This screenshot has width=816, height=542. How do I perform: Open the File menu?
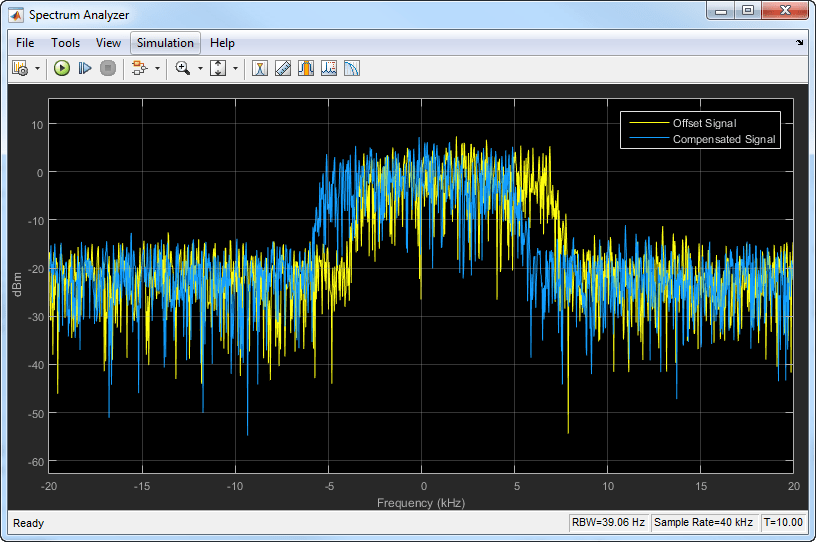click(x=25, y=43)
